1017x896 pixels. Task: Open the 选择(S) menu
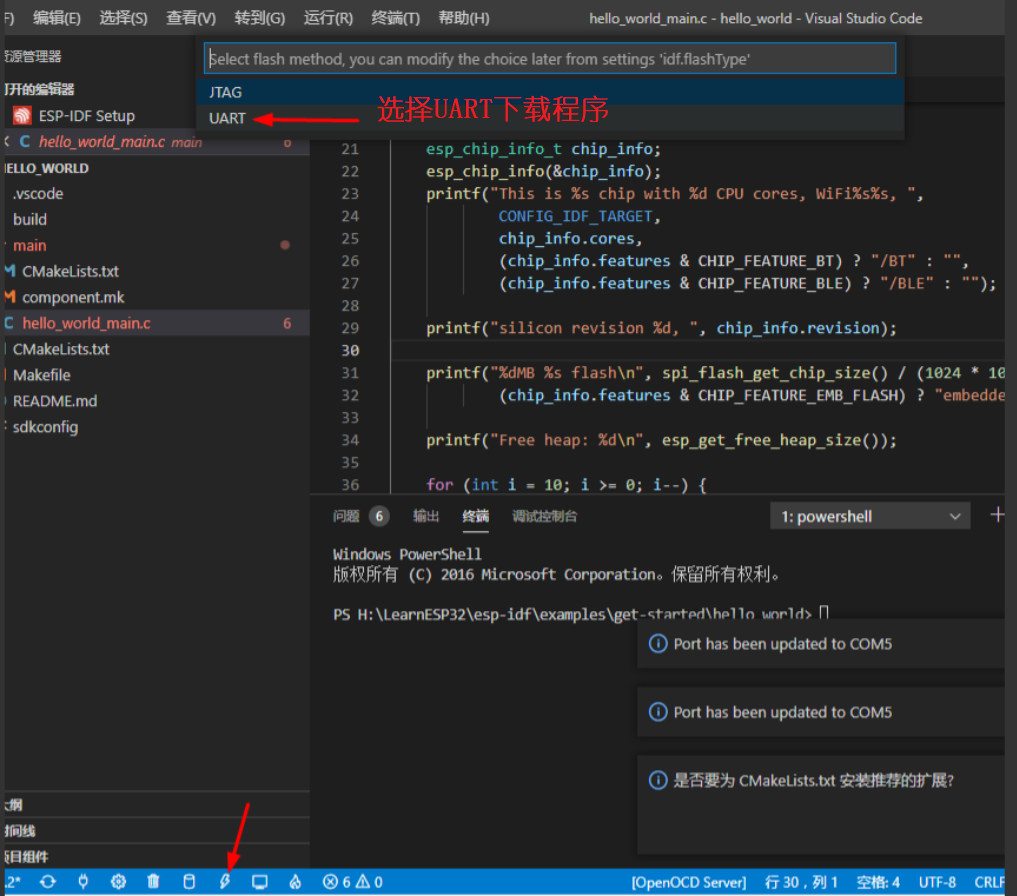click(123, 18)
